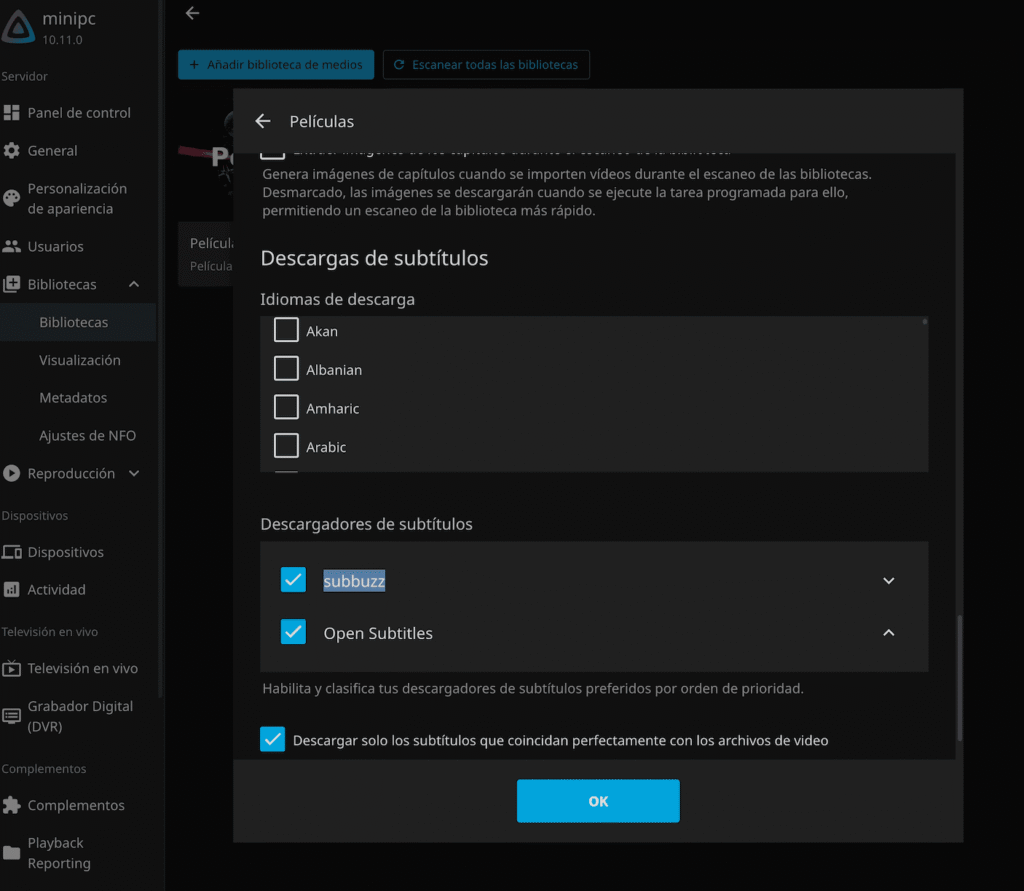Image resolution: width=1024 pixels, height=891 pixels.
Task: Open Dispositivos devices icon
Action: pyautogui.click(x=12, y=552)
